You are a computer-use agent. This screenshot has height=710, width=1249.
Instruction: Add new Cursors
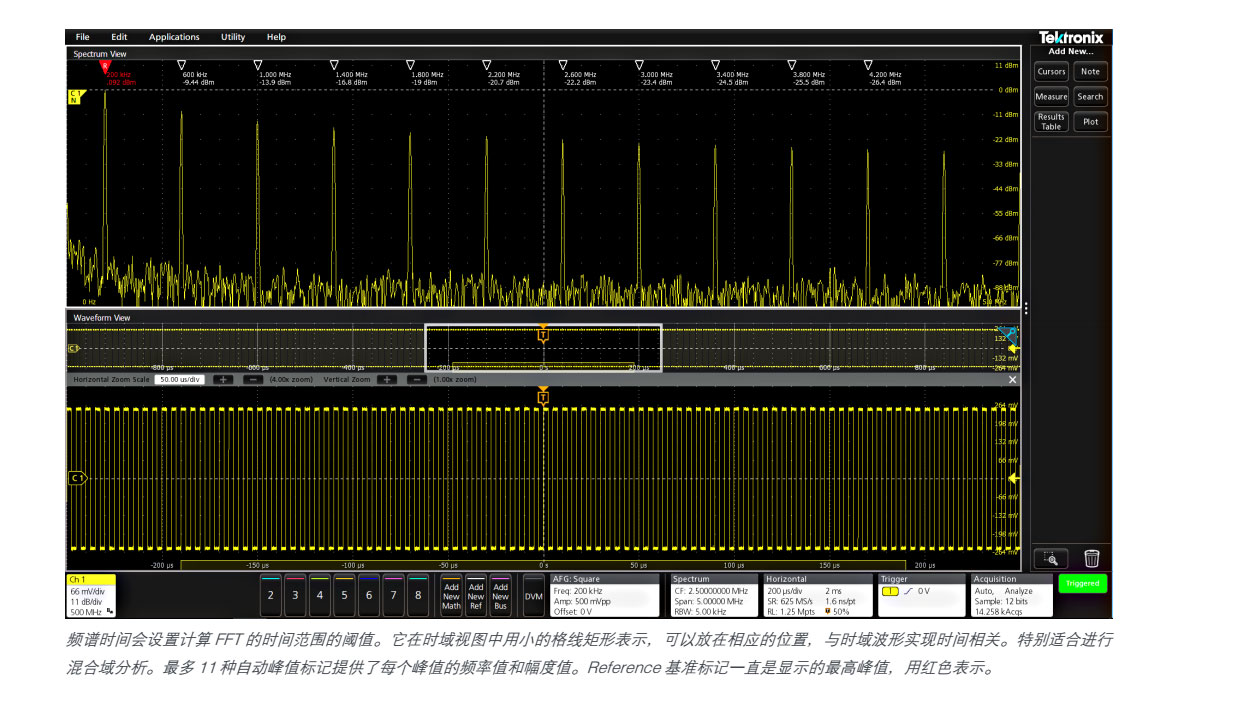pyautogui.click(x=1051, y=72)
